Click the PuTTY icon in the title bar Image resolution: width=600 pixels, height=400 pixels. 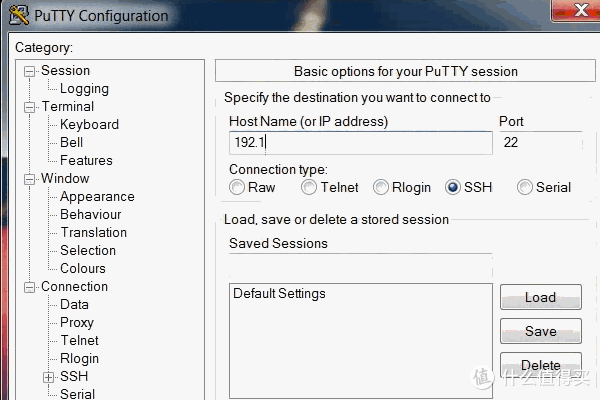tap(19, 15)
